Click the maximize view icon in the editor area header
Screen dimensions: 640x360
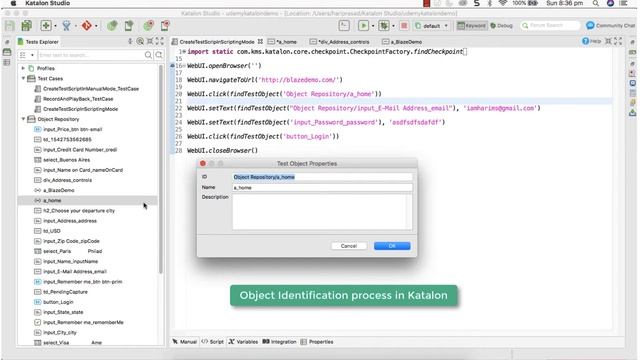tap(618, 41)
